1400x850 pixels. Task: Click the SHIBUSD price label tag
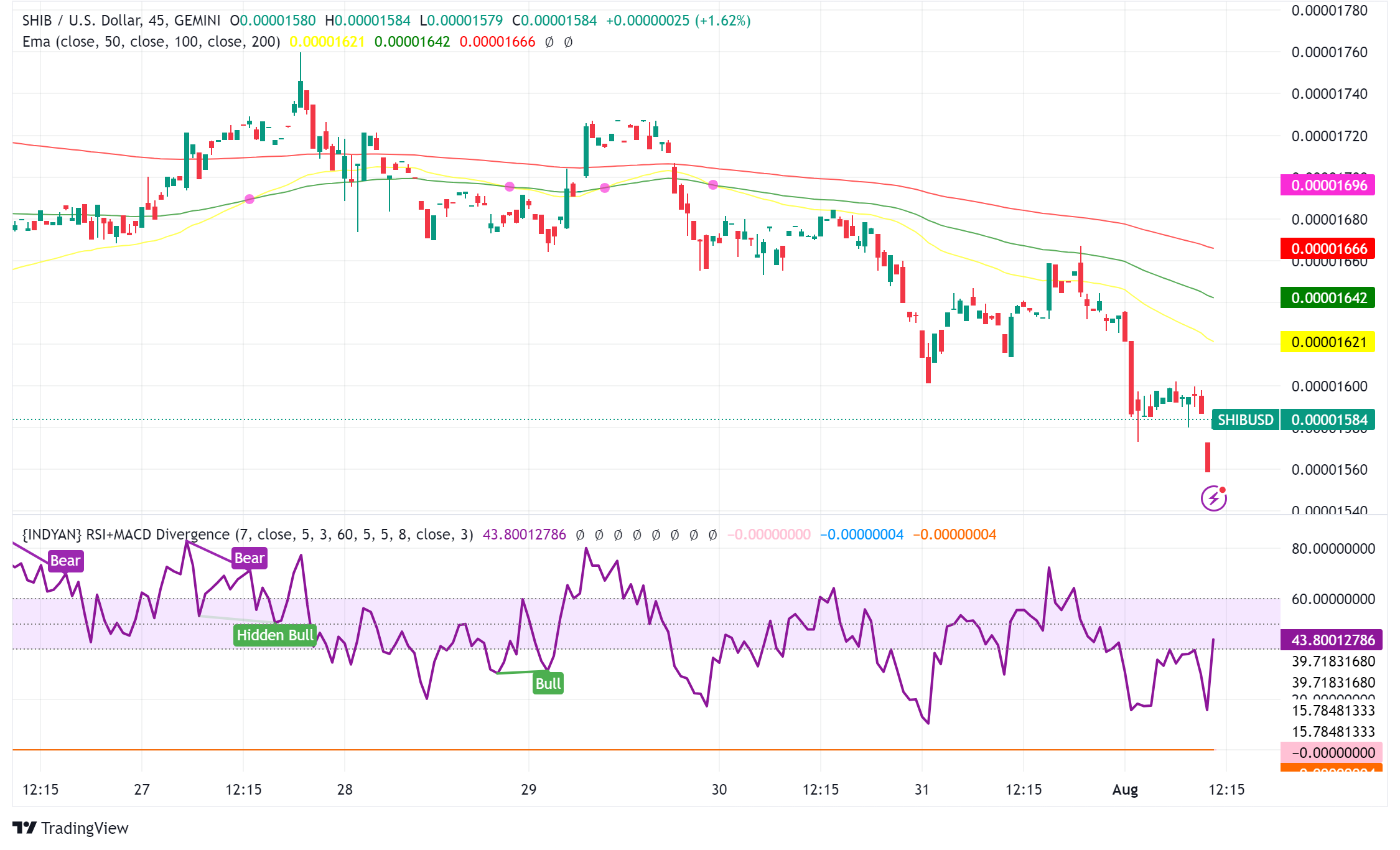coord(1245,420)
